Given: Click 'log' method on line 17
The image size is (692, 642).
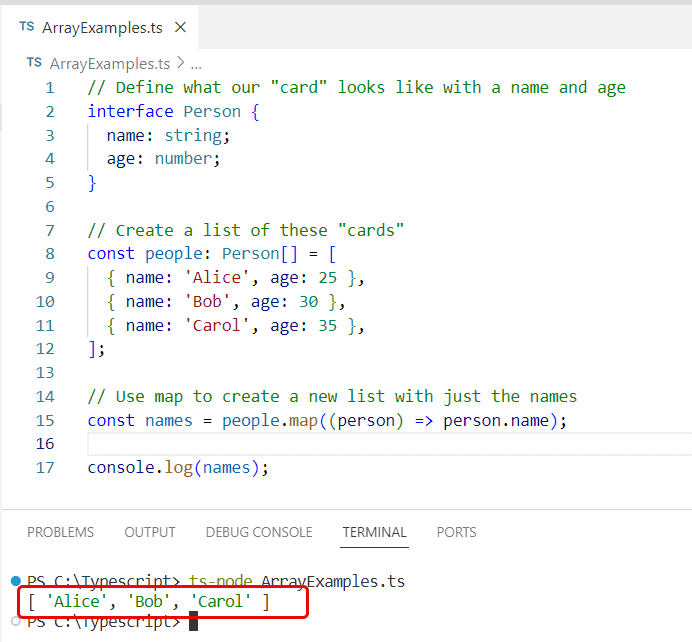Looking at the screenshot, I should (179, 468).
